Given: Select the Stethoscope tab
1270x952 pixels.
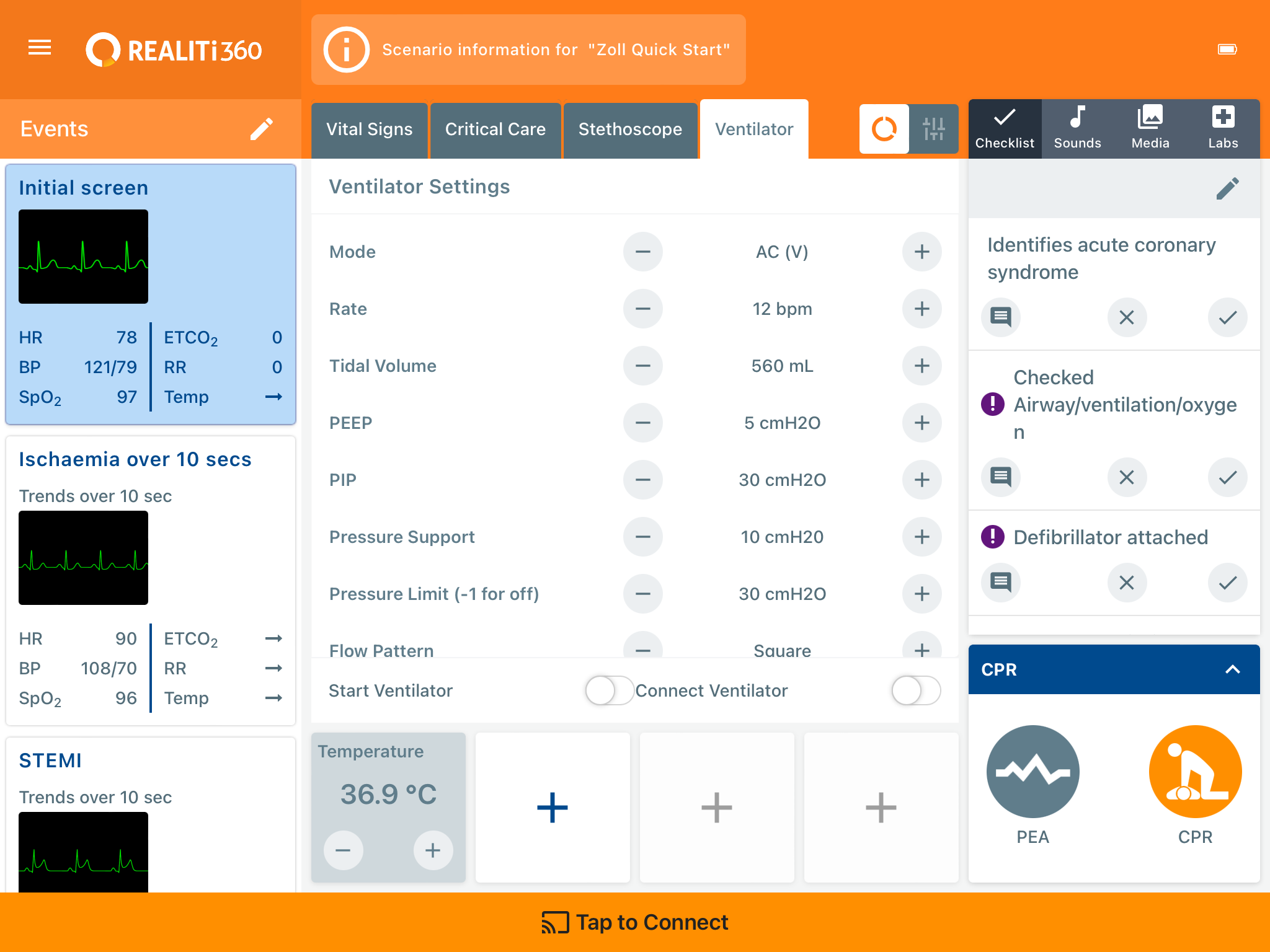Looking at the screenshot, I should (x=631, y=128).
